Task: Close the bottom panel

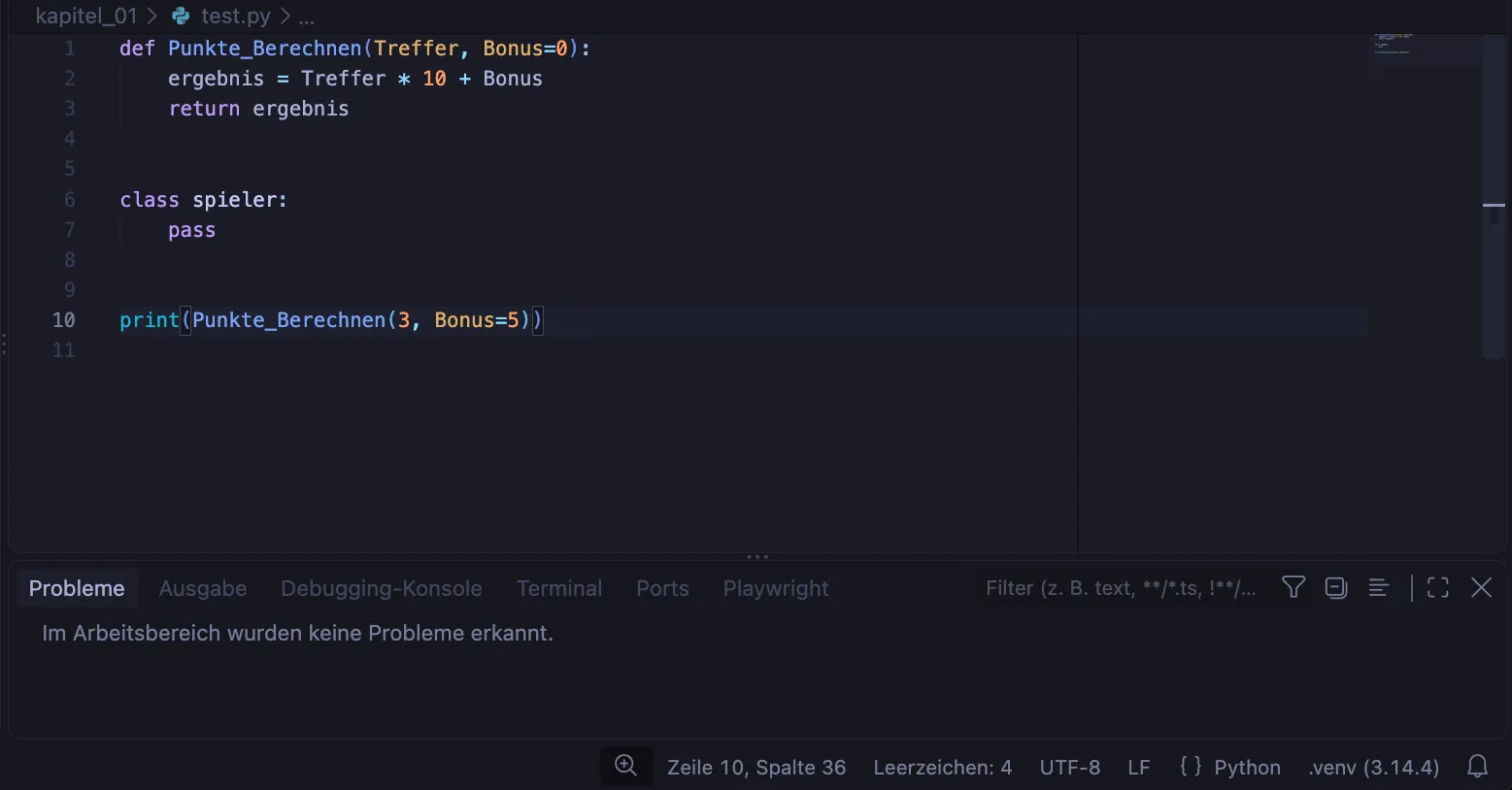Action: (x=1482, y=587)
